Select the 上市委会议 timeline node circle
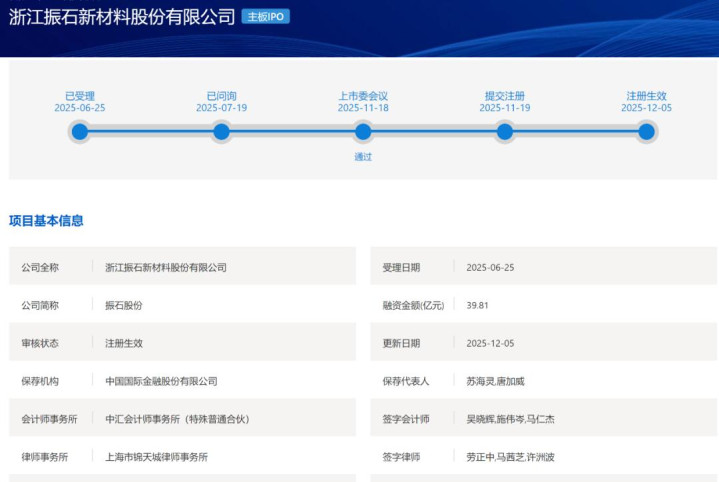 click(363, 132)
